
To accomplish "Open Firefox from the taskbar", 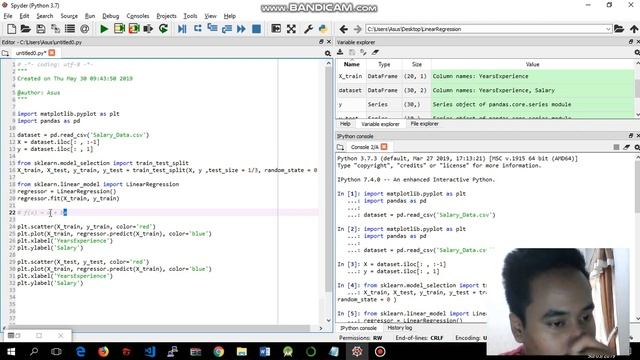I will (103, 351).
